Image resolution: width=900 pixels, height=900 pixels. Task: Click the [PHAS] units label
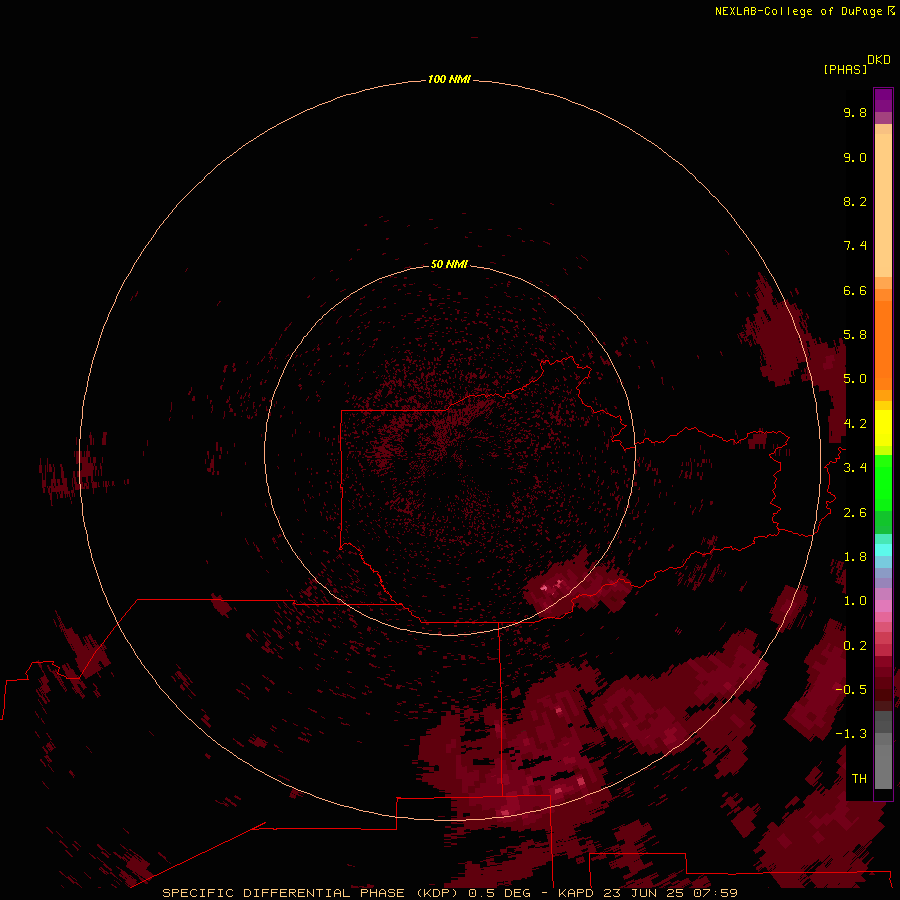coord(845,69)
